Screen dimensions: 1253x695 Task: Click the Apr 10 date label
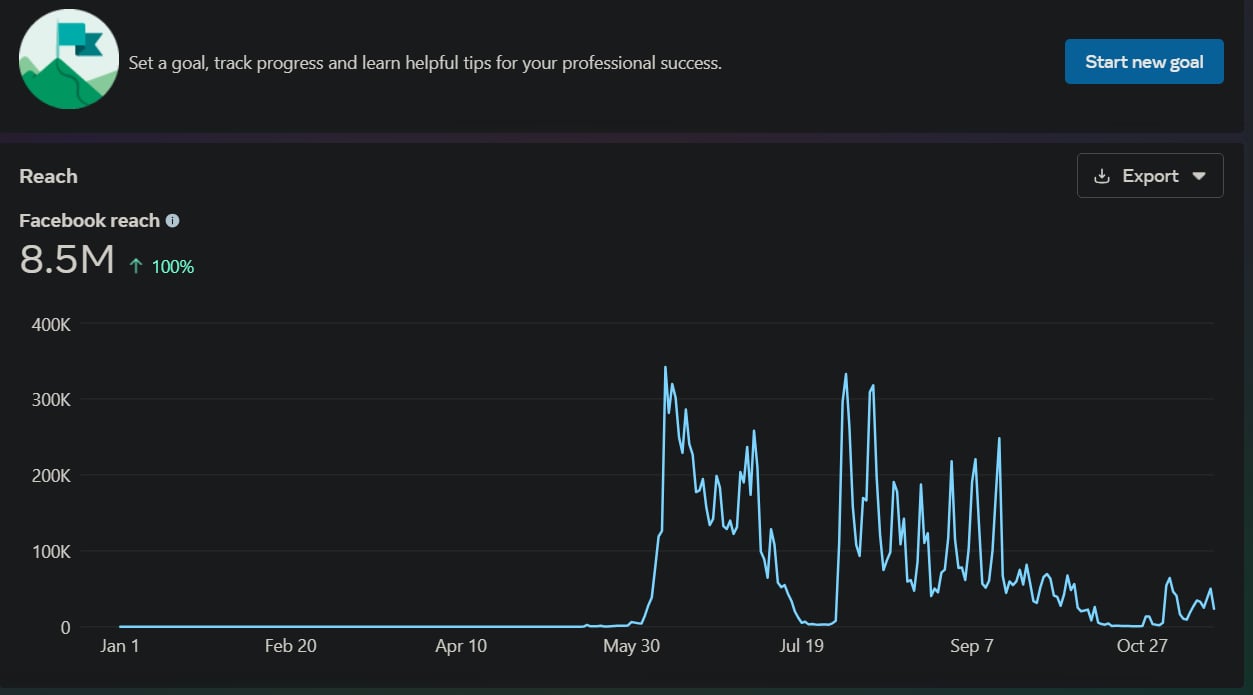pyautogui.click(x=461, y=646)
